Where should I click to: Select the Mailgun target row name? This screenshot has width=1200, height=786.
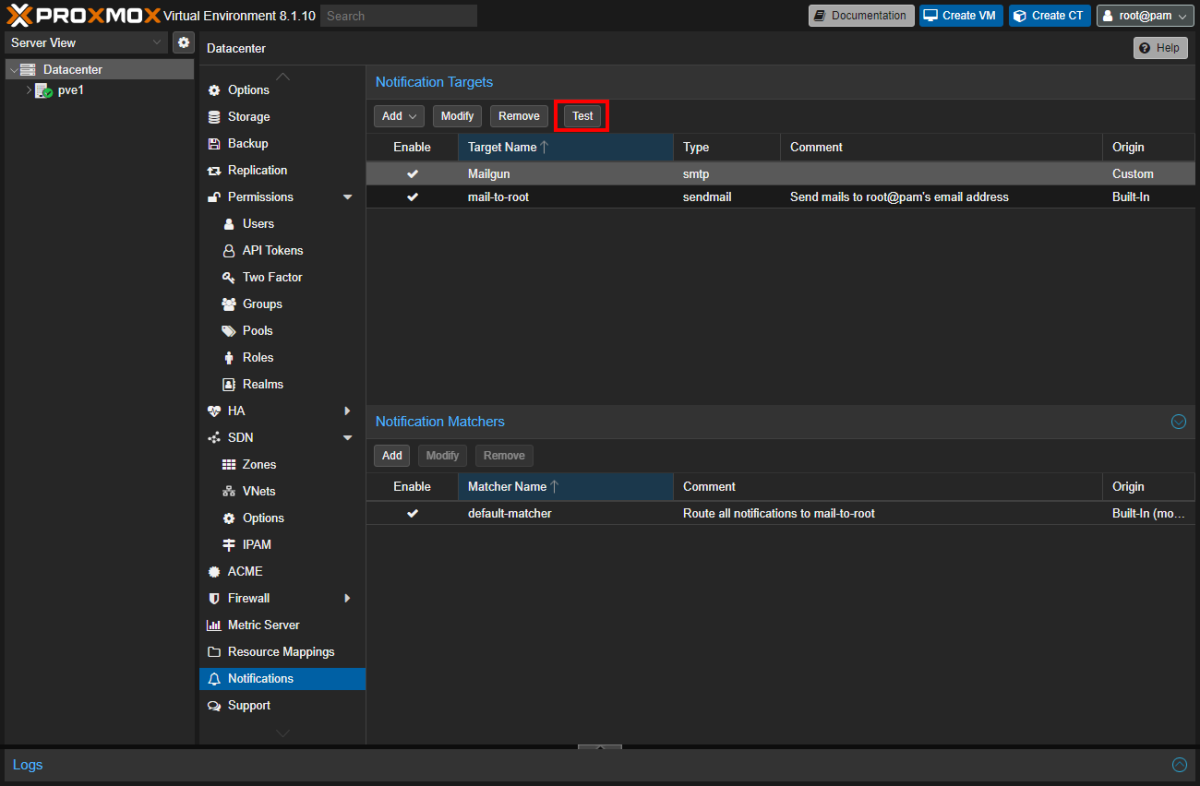[489, 174]
